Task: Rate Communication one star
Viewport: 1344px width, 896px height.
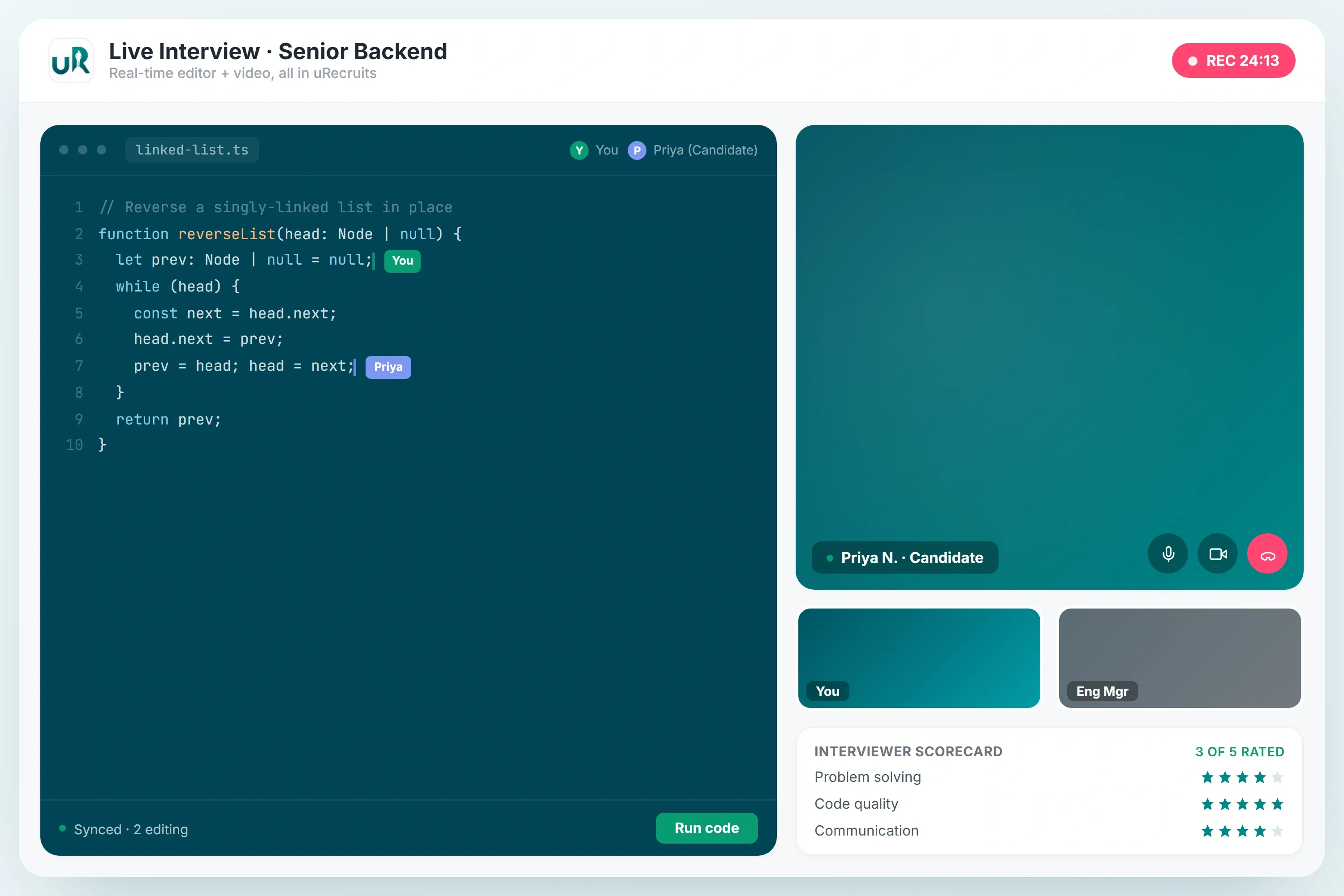Action: (1207, 832)
